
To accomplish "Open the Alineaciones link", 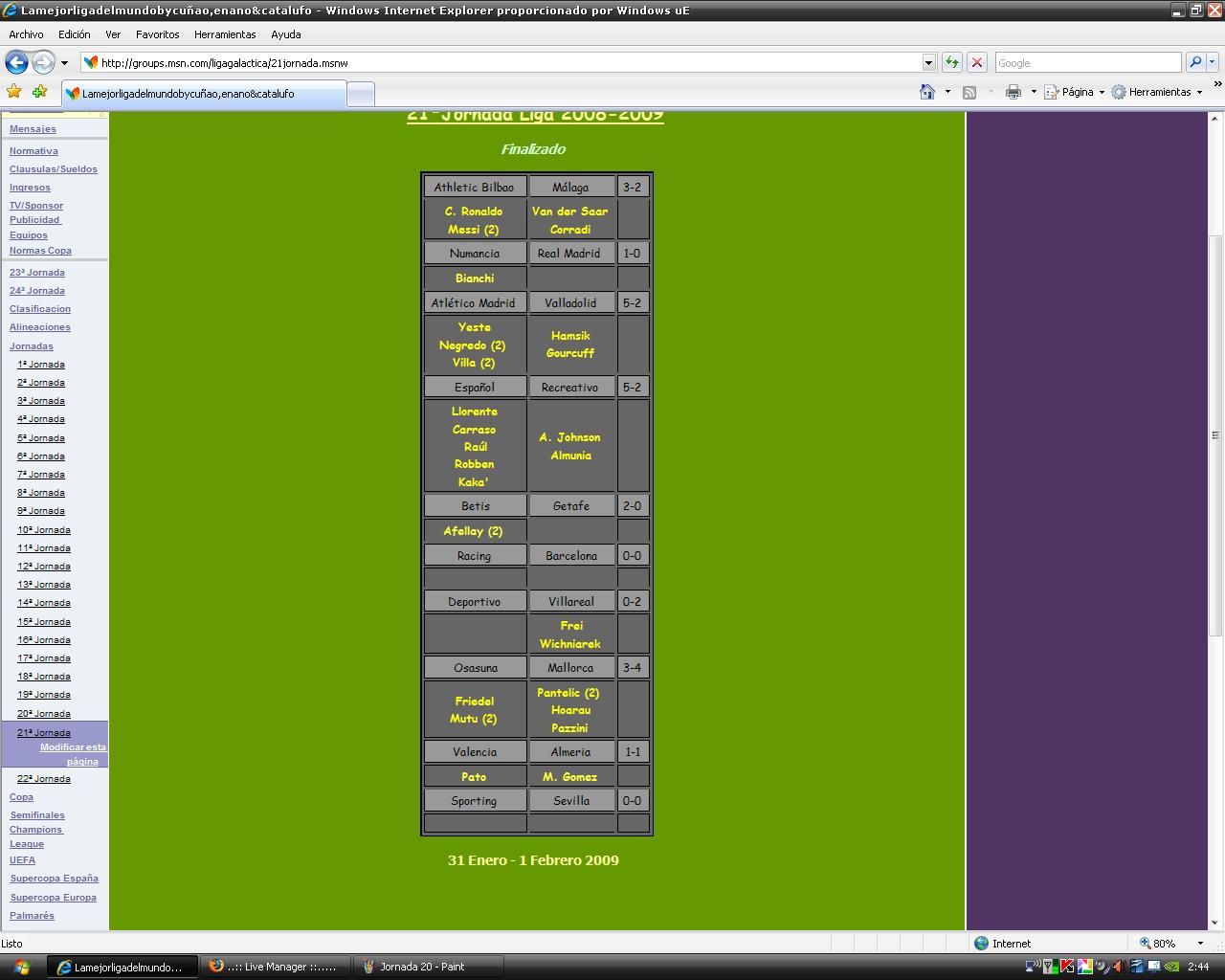I will 40,327.
